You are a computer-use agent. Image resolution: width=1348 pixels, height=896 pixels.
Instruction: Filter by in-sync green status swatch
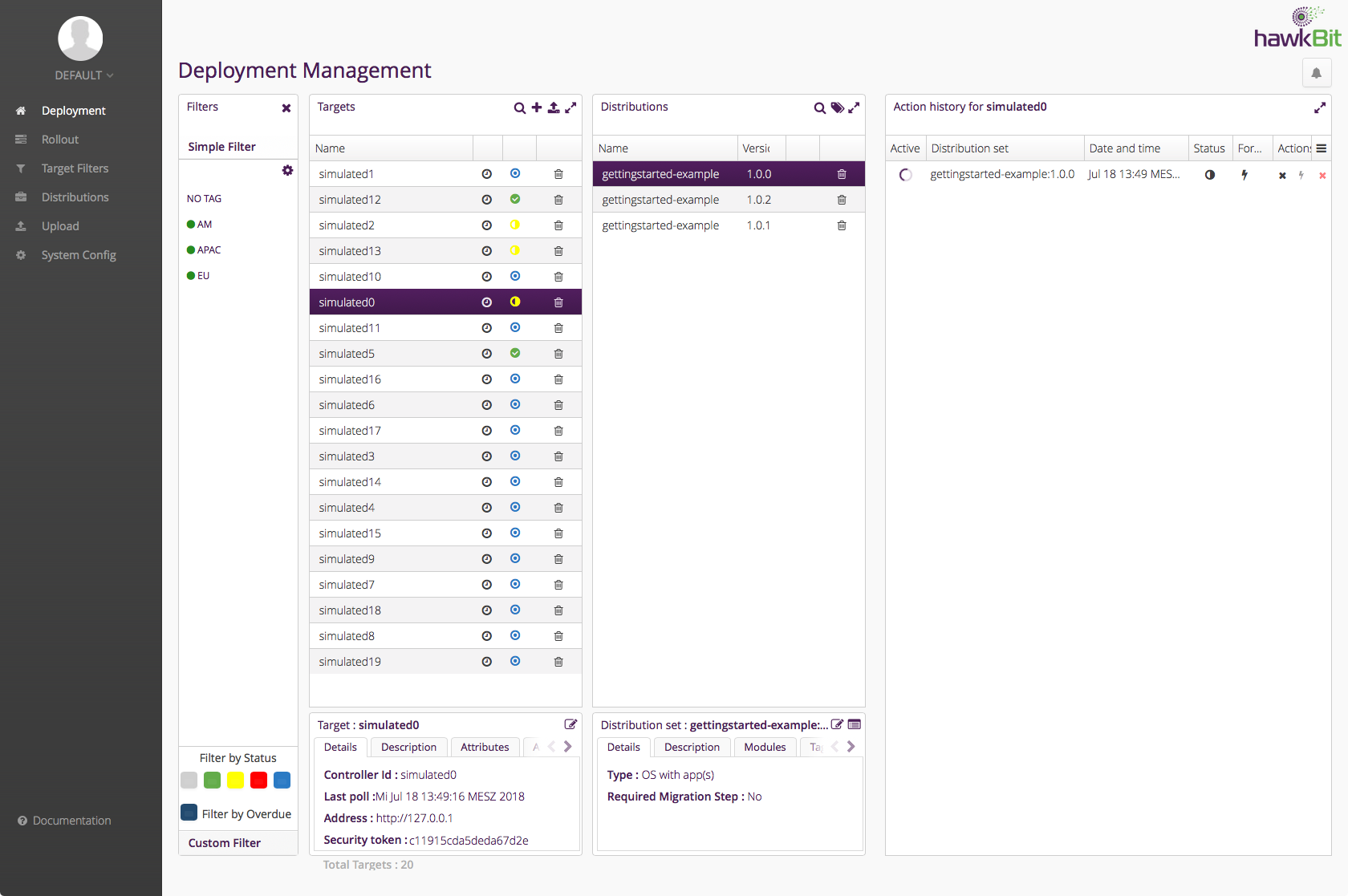[213, 780]
